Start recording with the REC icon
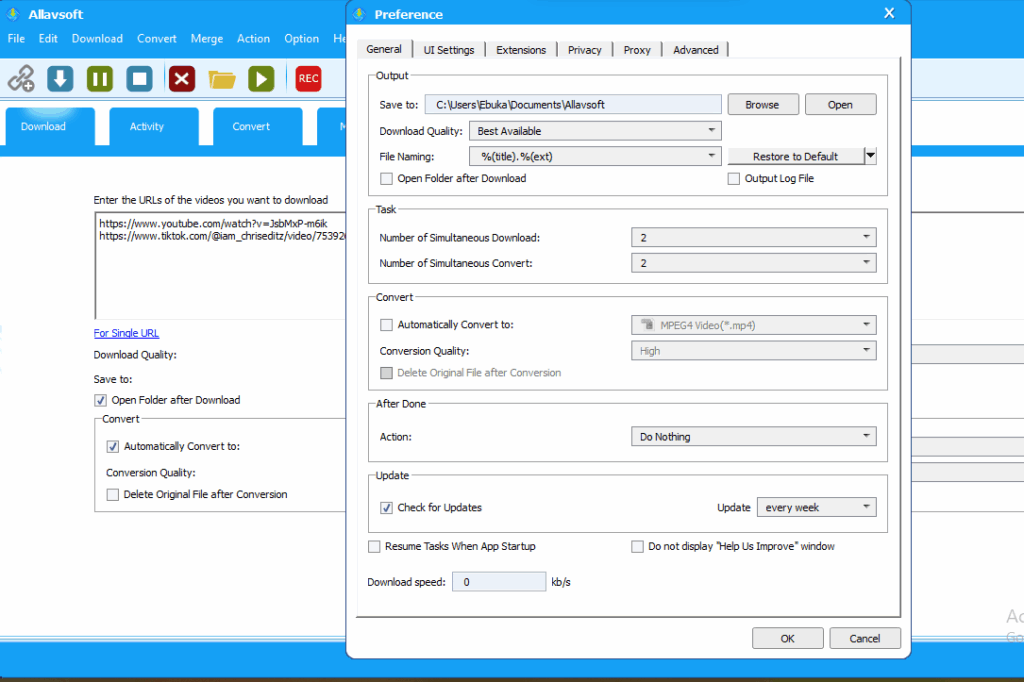The height and width of the screenshot is (682, 1024). pyautogui.click(x=308, y=78)
